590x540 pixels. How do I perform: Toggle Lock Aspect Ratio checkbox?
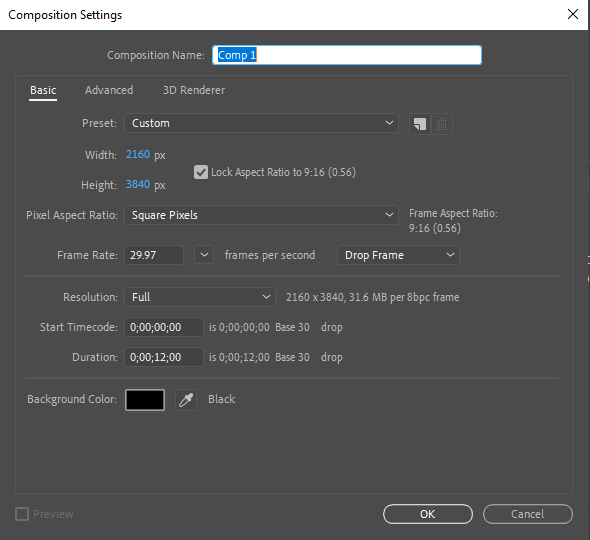click(x=201, y=172)
